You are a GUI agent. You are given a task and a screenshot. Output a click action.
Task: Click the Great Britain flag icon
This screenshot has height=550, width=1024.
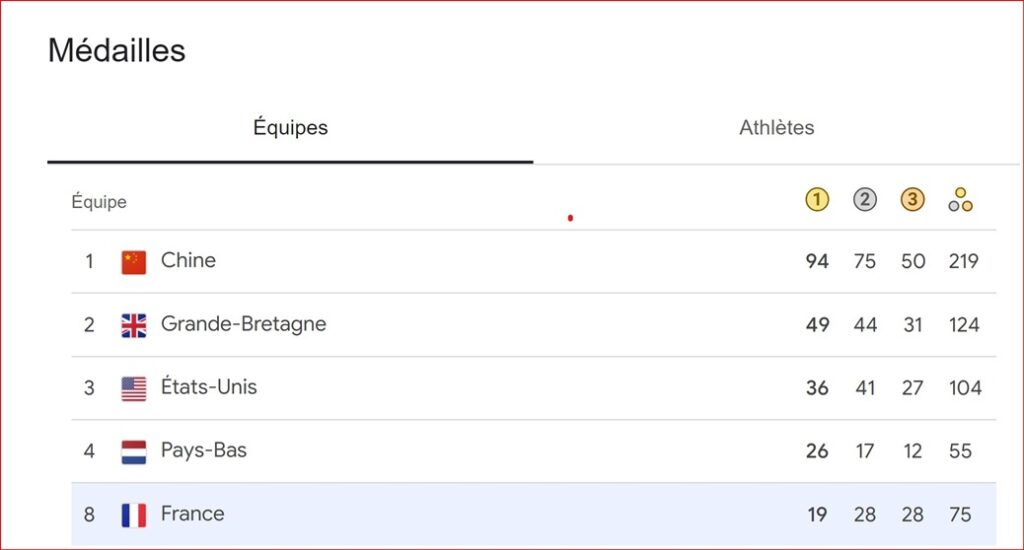[x=134, y=325]
